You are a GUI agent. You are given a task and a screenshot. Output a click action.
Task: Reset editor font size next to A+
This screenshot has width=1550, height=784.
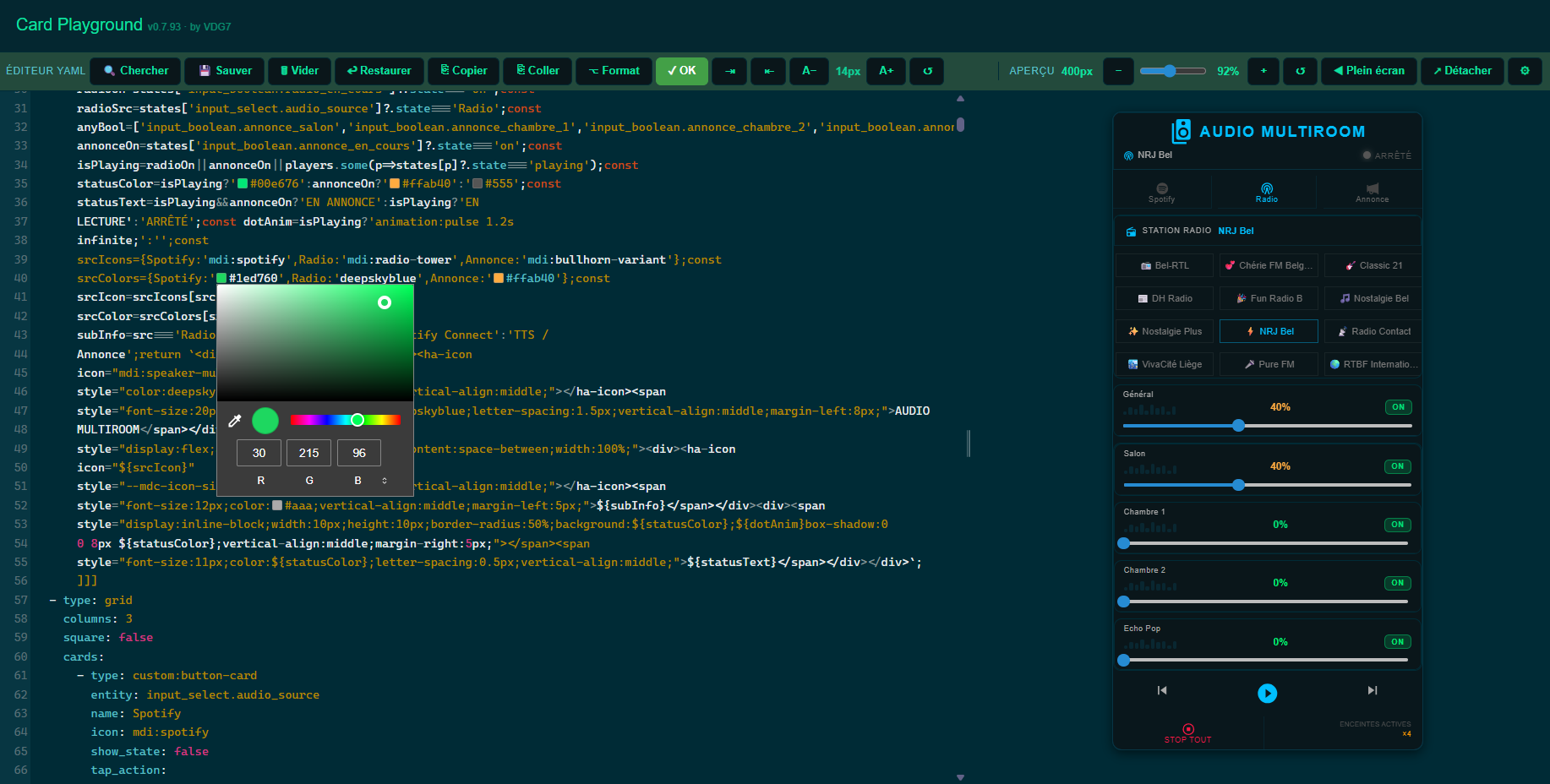coord(927,71)
